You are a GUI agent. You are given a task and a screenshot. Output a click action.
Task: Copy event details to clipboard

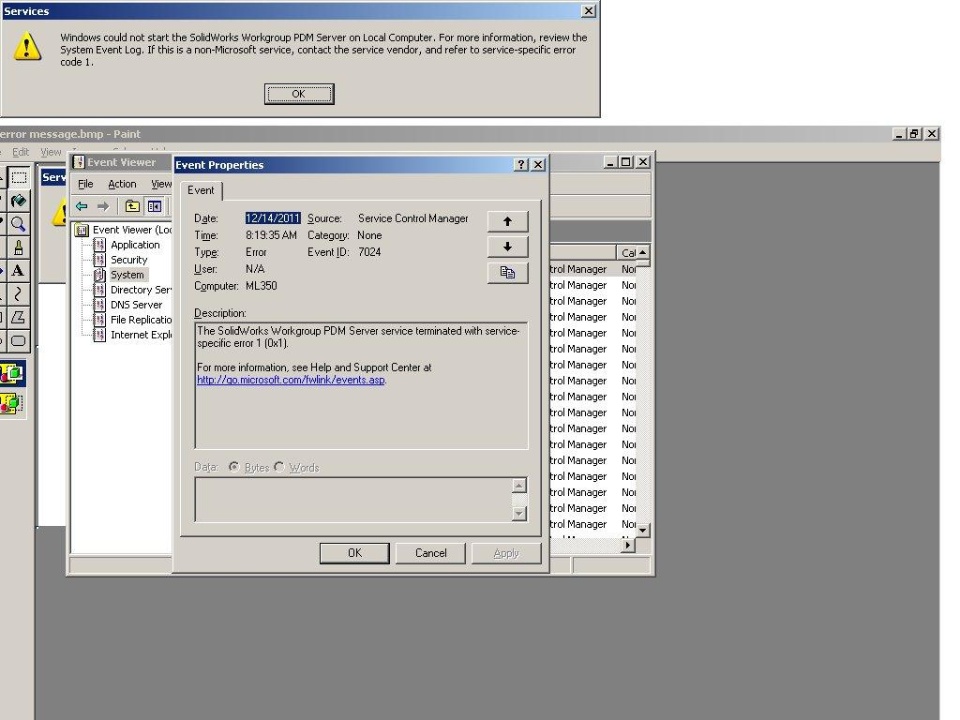point(508,272)
